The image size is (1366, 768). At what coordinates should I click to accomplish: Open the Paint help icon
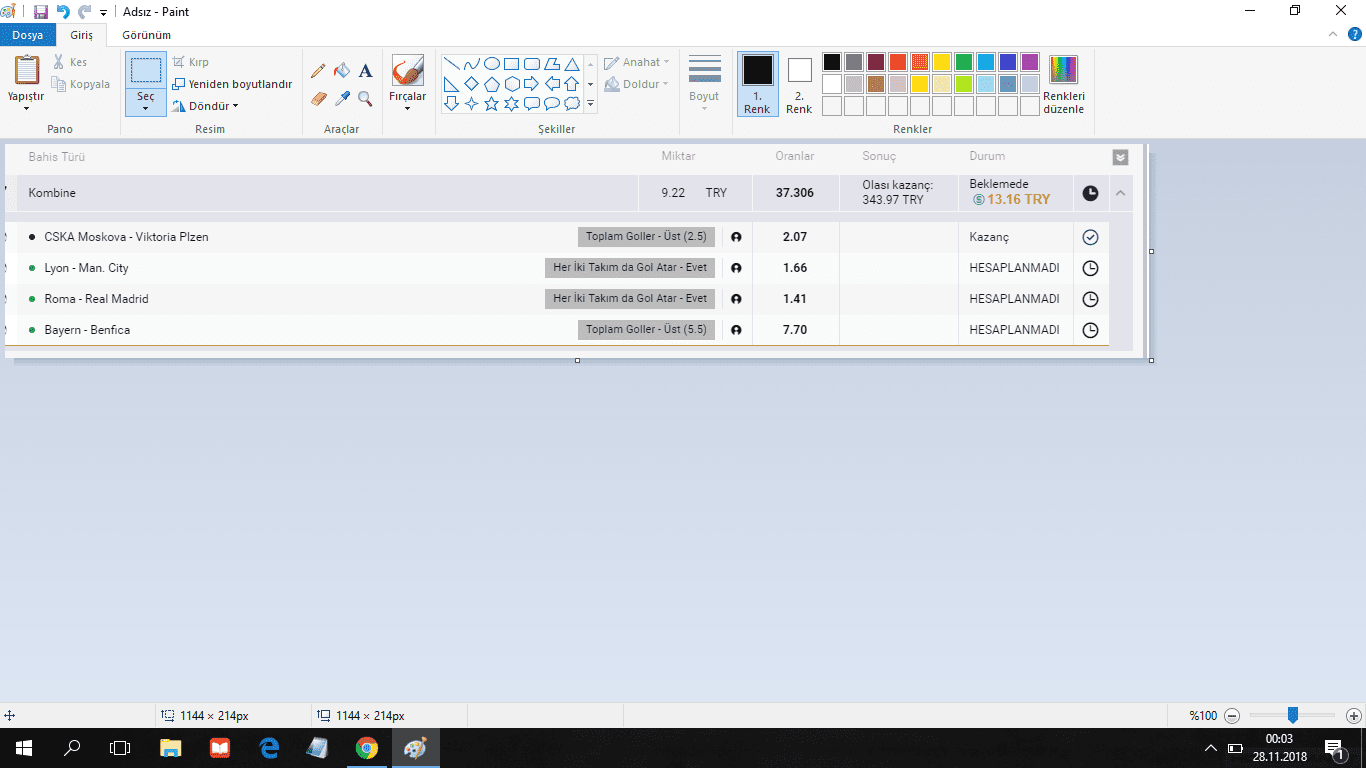point(1354,34)
